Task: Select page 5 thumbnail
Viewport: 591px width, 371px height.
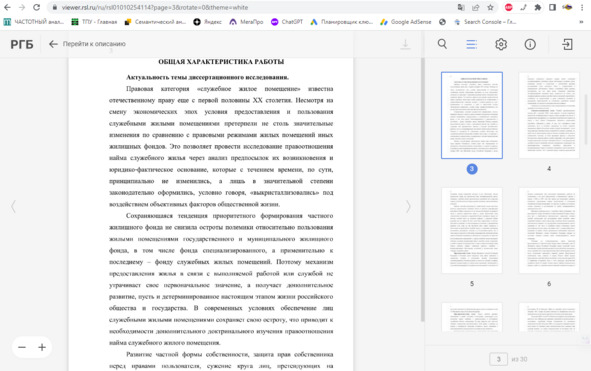Action: coord(472,230)
